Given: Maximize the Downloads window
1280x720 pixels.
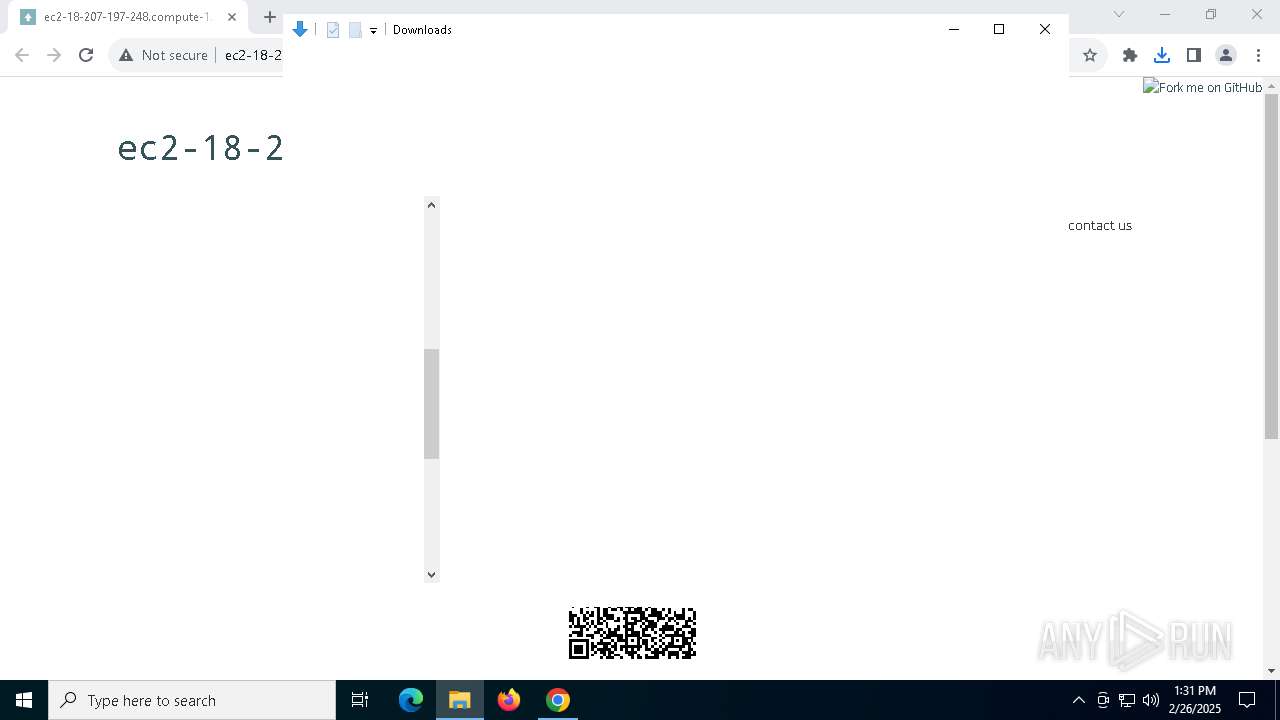Looking at the screenshot, I should pos(999,29).
